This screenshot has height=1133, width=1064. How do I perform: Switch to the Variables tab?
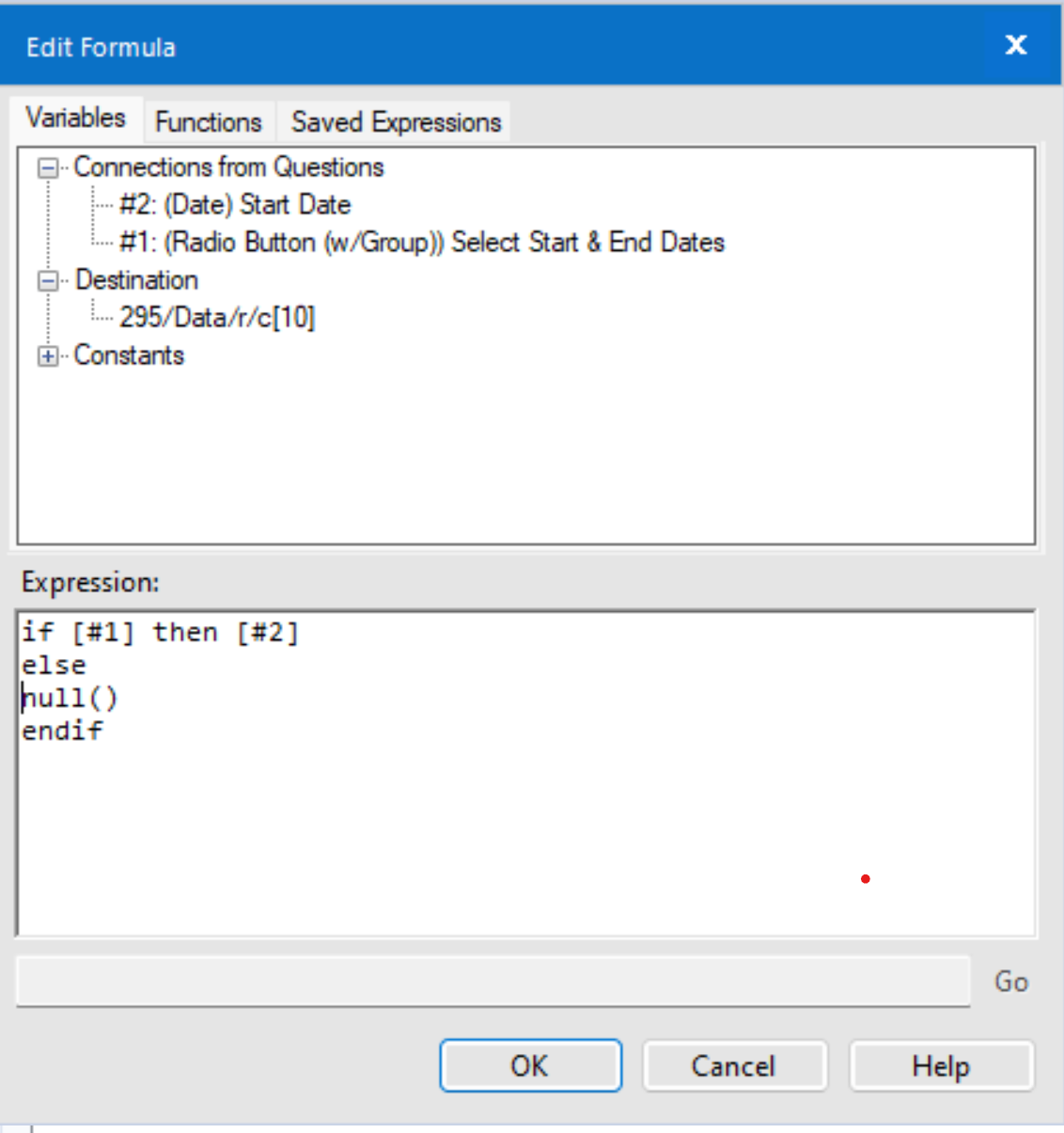(x=76, y=118)
